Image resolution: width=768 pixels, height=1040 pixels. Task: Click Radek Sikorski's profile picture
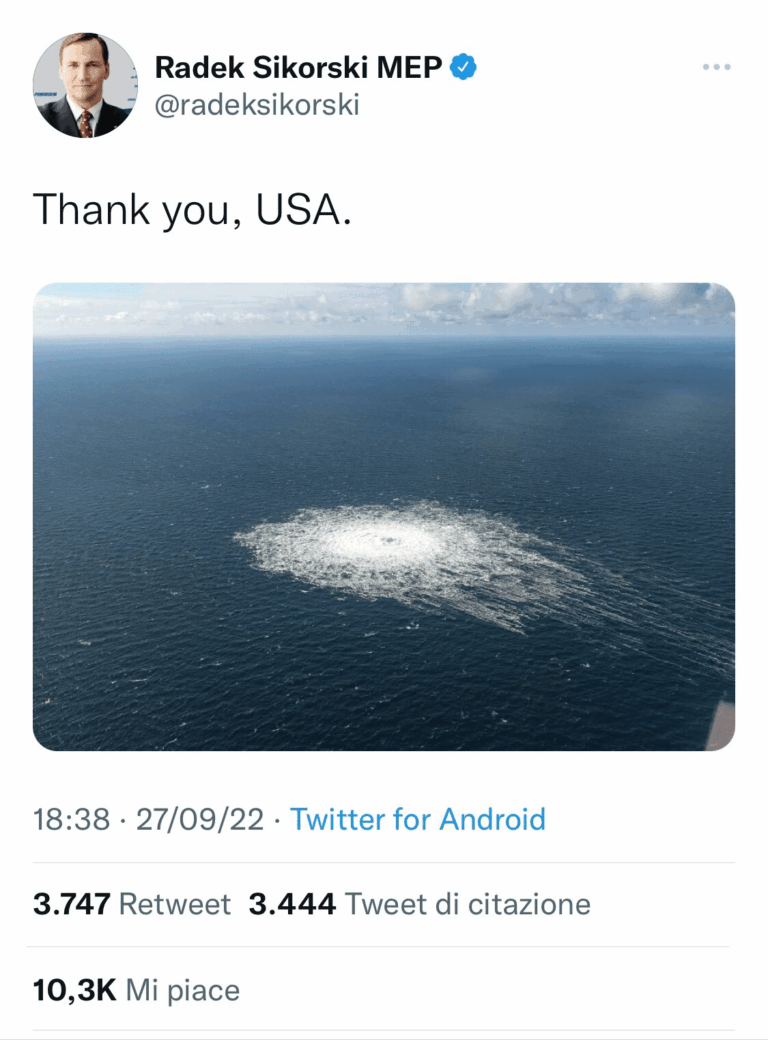coord(85,85)
